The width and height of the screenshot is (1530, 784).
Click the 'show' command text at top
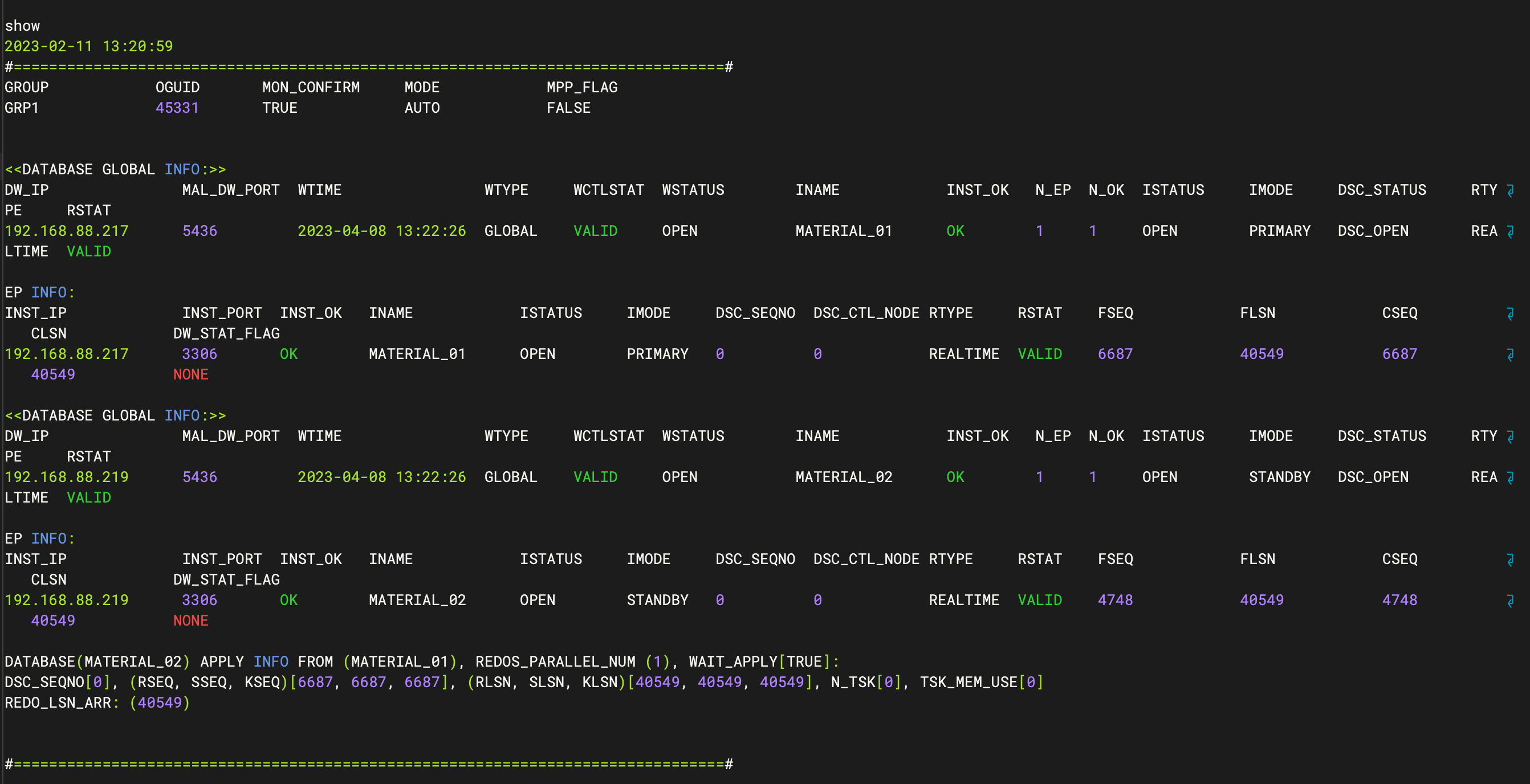click(23, 26)
